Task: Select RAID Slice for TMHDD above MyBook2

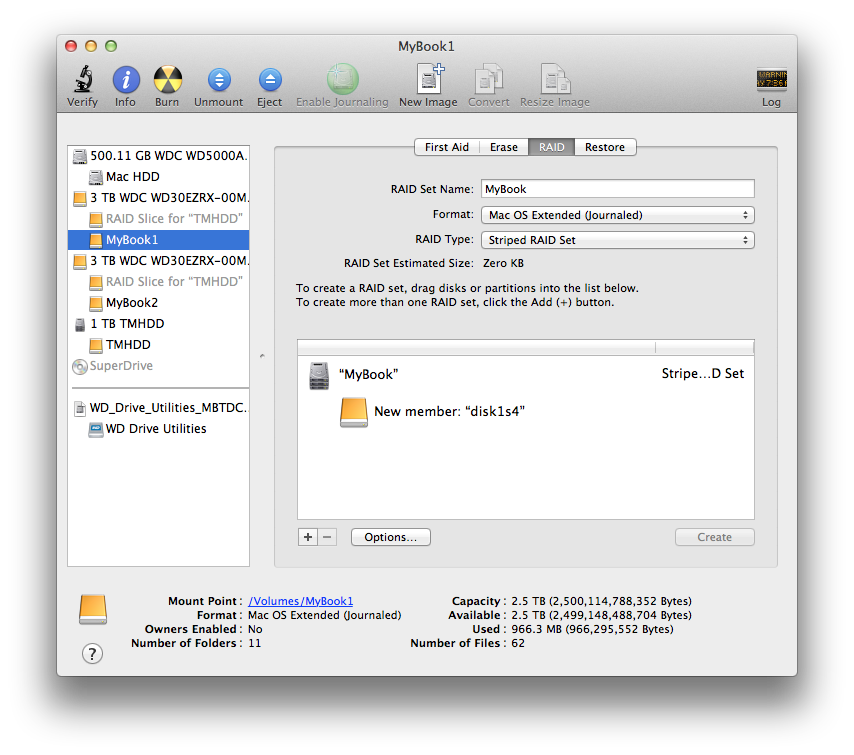Action: [x=158, y=282]
